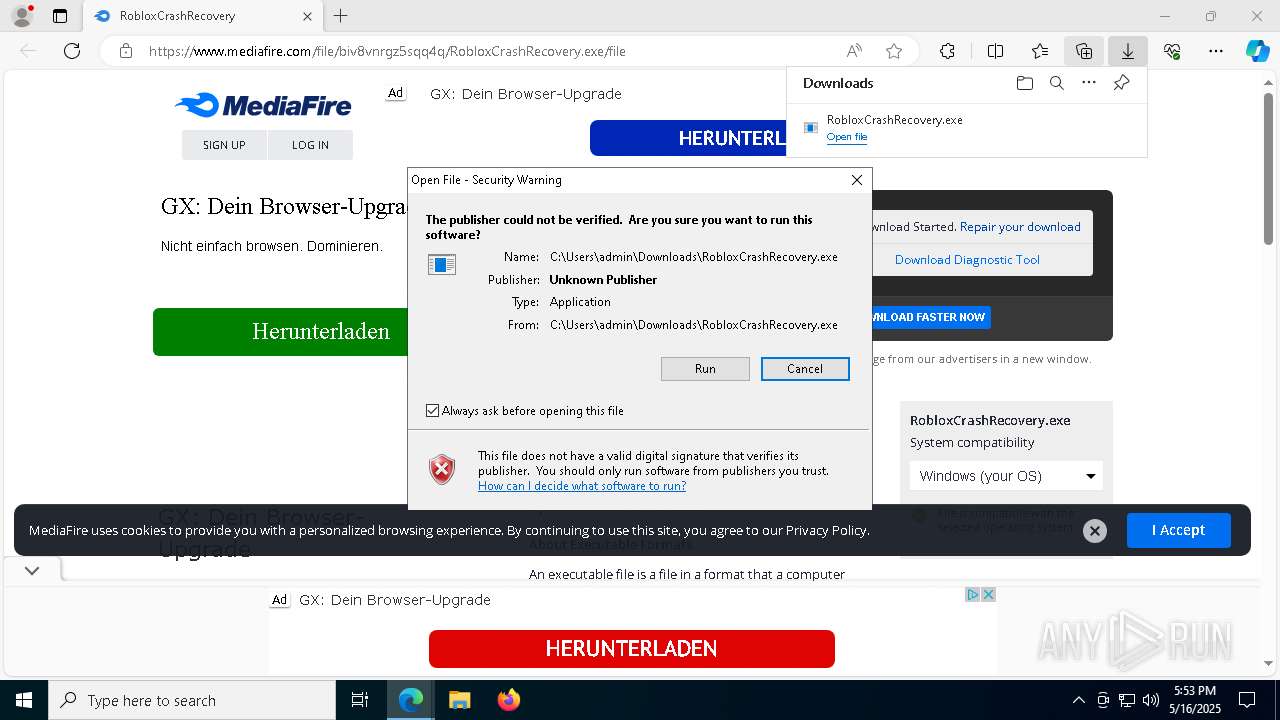Open Download Diagnostic Tool link
1280x720 pixels.
click(x=967, y=260)
